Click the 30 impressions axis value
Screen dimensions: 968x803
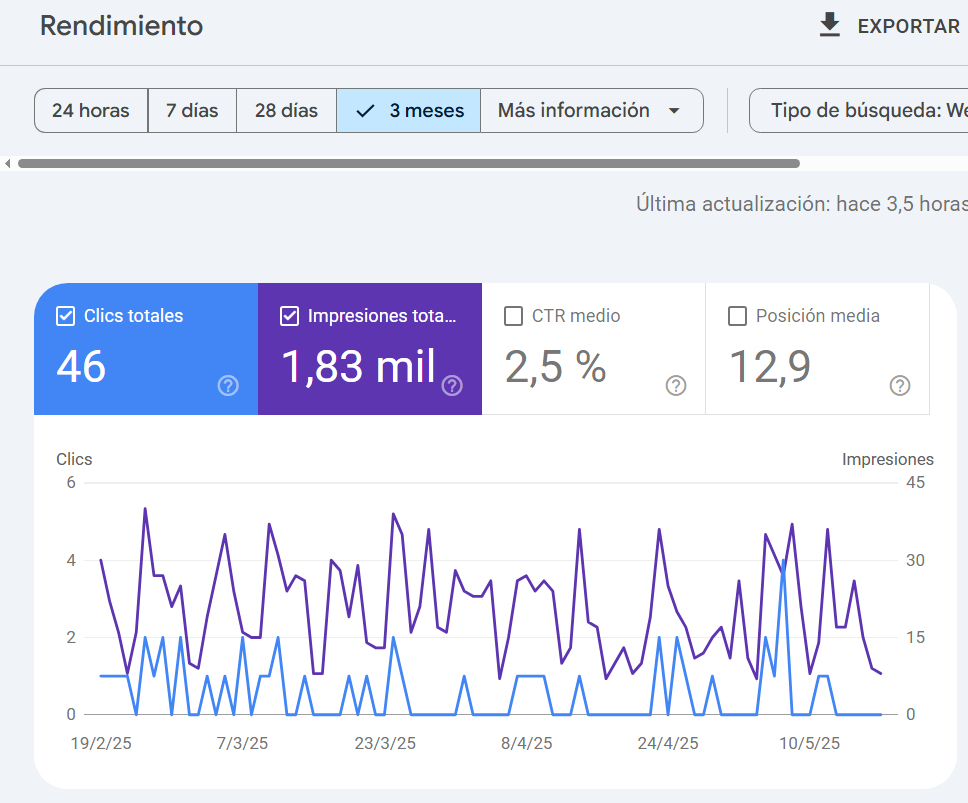tap(916, 560)
